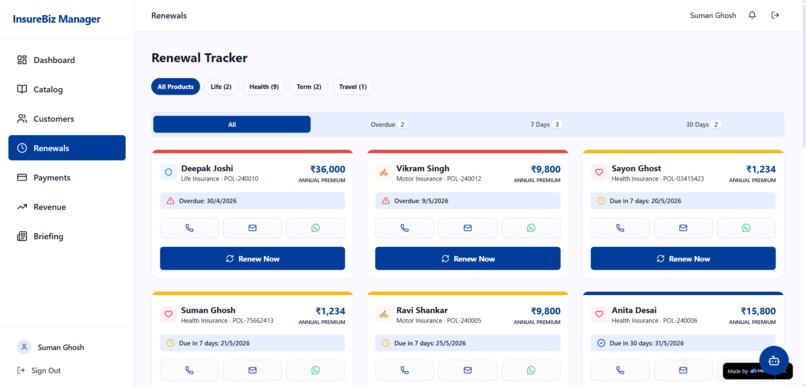Switch to the Overdue tab
Viewport: 806px width, 387px height.
tap(389, 124)
